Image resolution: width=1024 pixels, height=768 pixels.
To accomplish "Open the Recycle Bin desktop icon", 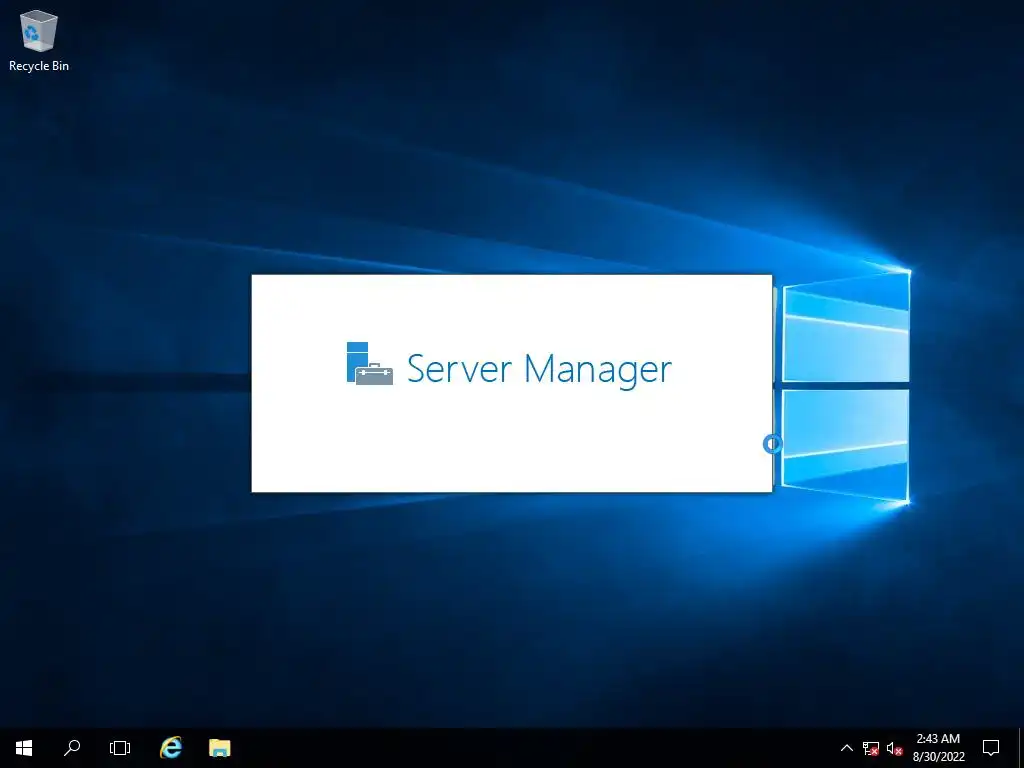I will coord(39,40).
